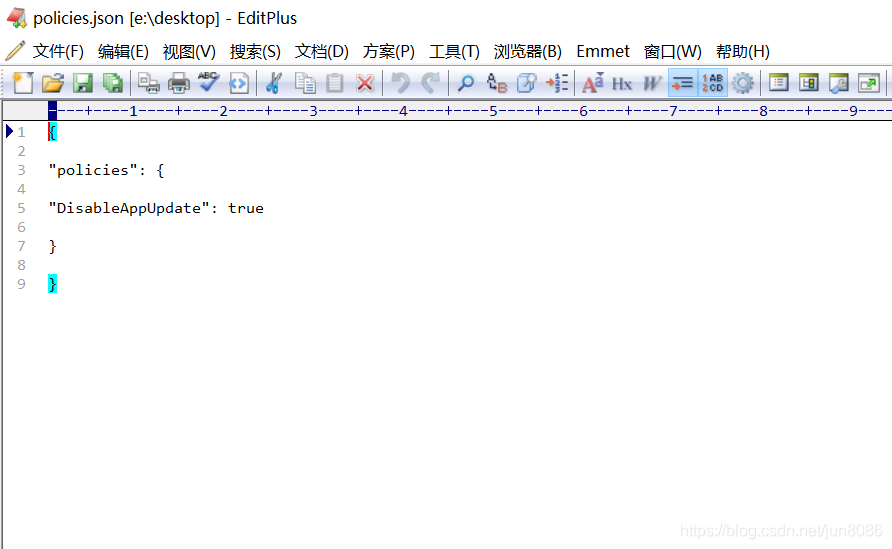Click the opening brace on line 1
The width and height of the screenshot is (892, 549).
point(52,132)
